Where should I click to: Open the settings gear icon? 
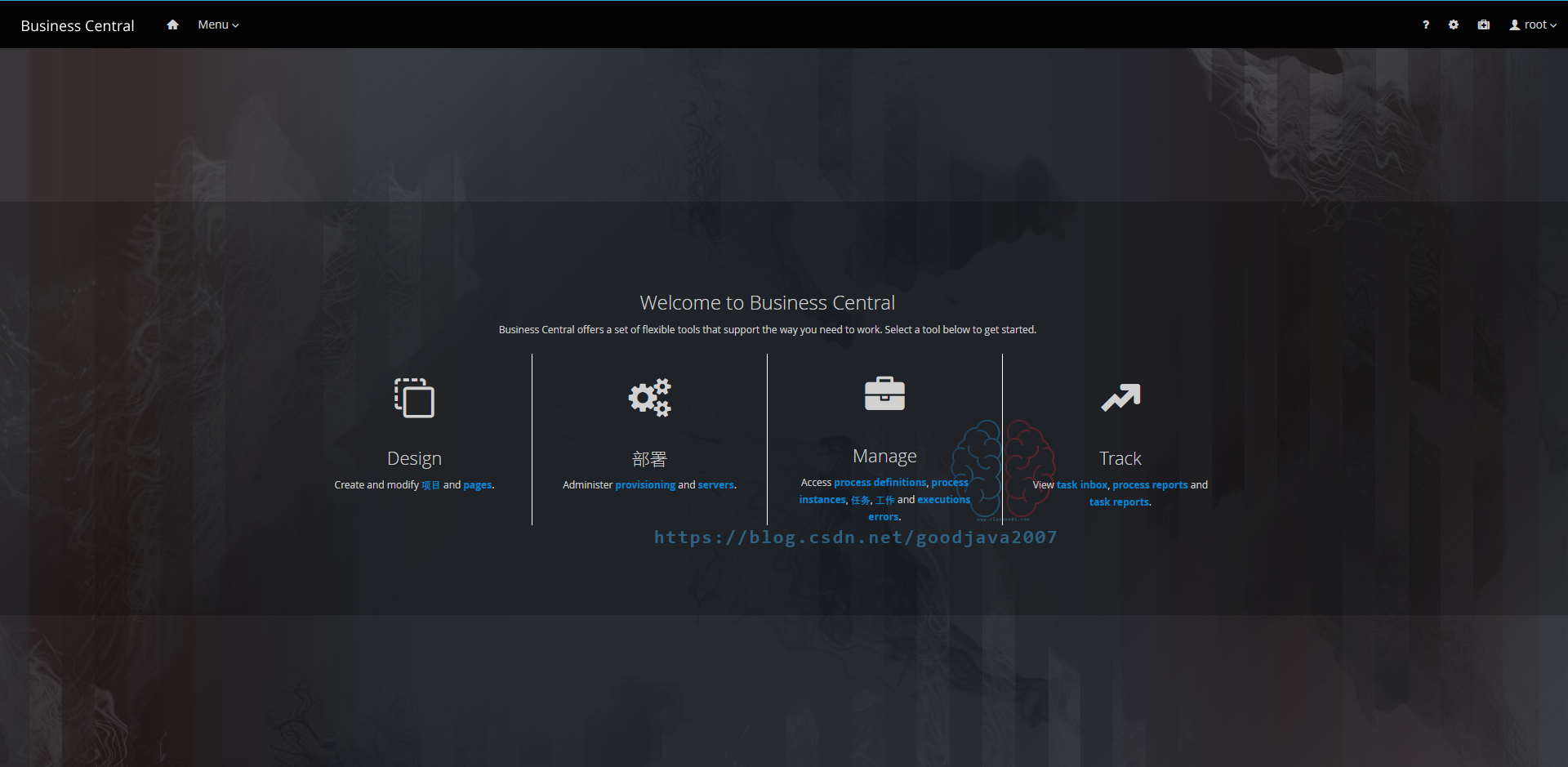pos(1454,25)
